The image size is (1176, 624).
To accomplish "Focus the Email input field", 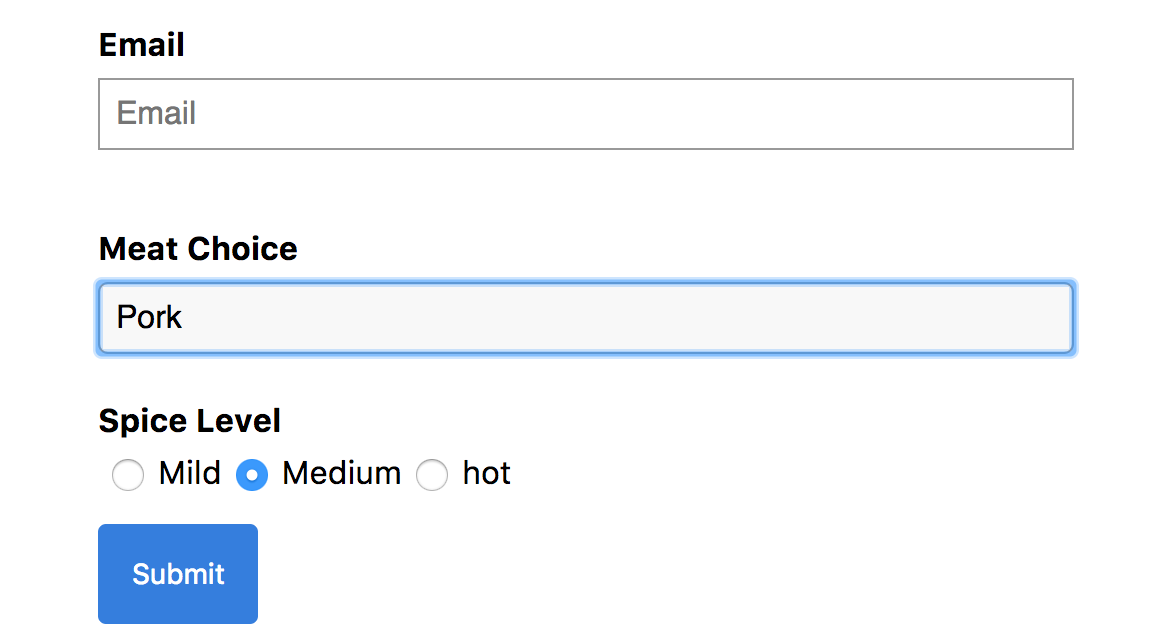I will (586, 114).
